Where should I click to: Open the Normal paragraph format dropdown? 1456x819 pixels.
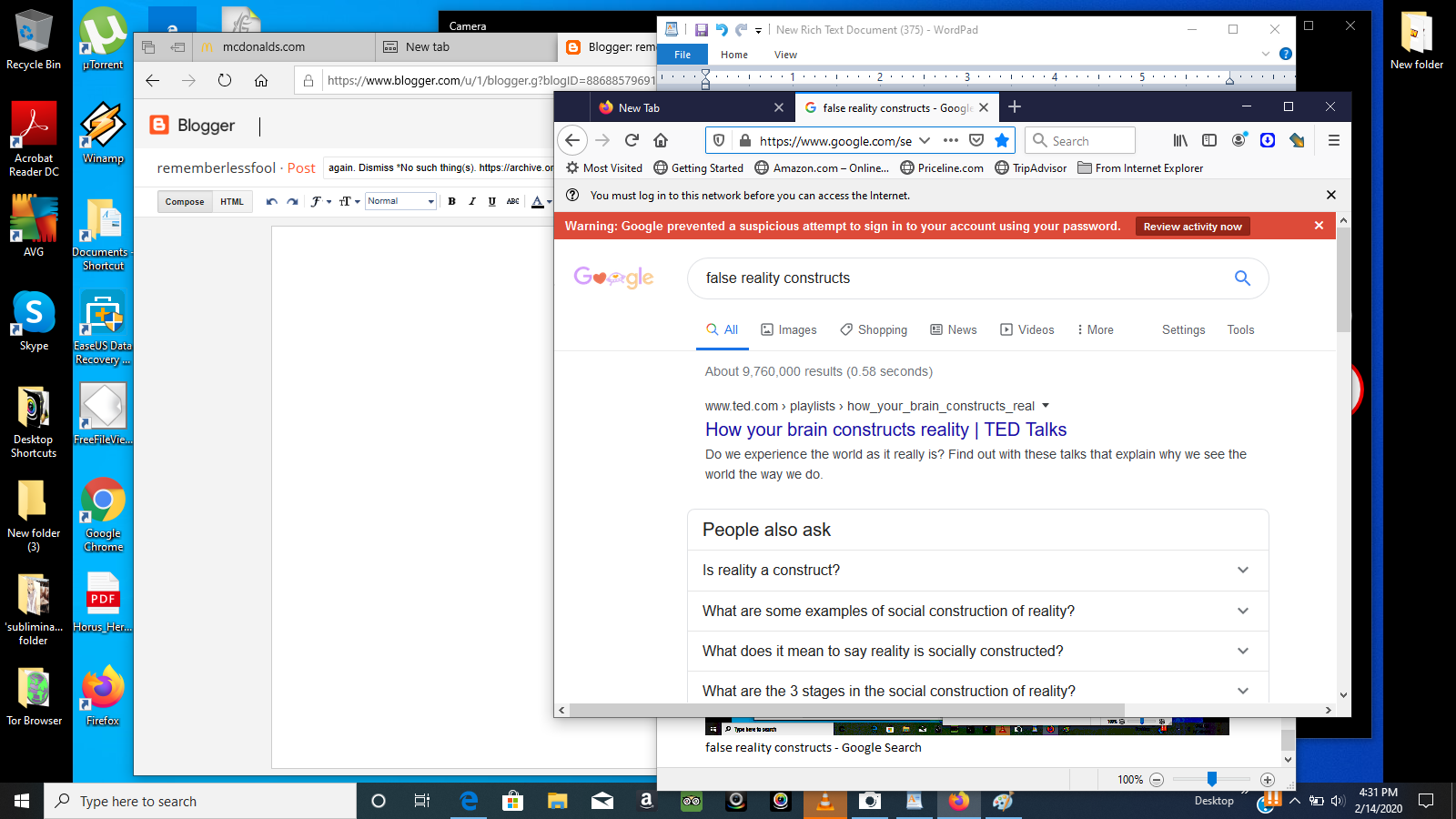(400, 201)
